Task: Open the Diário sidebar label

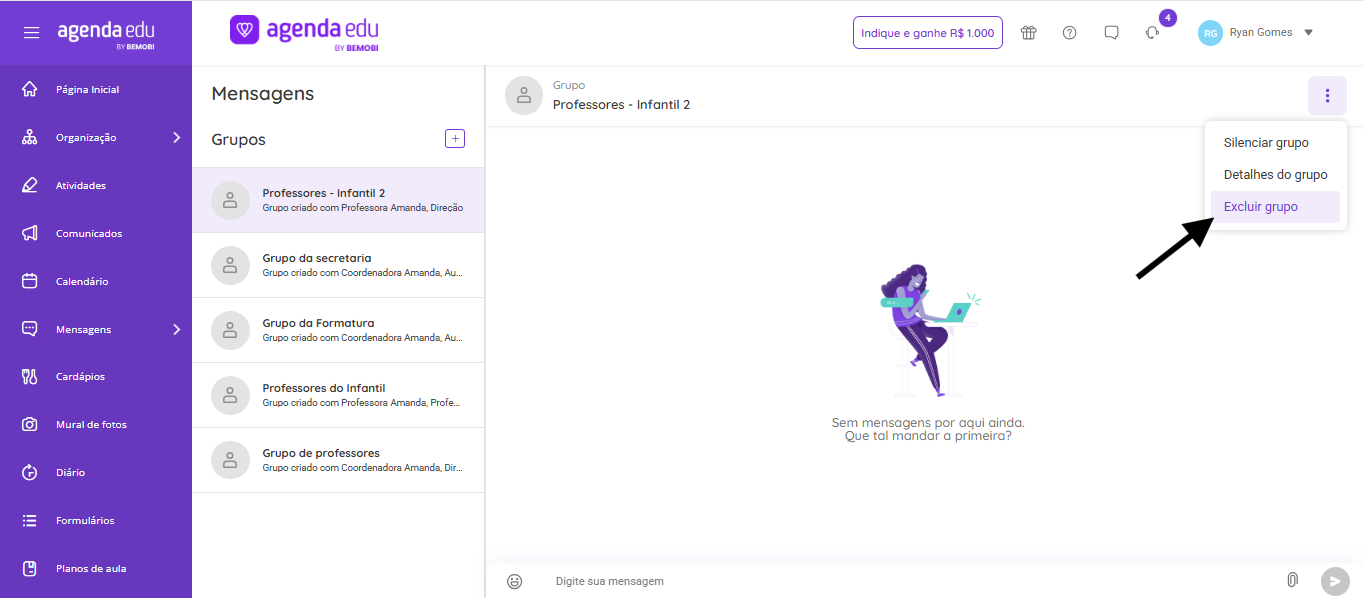Action: coord(70,473)
